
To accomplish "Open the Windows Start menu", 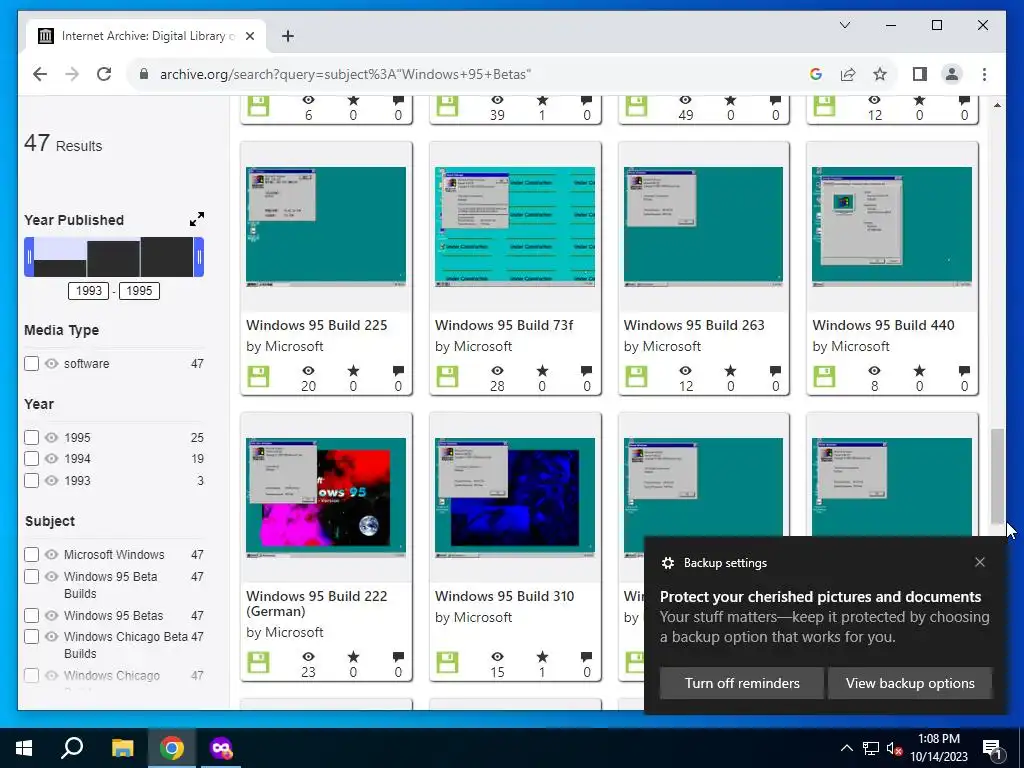I will pyautogui.click(x=24, y=748).
